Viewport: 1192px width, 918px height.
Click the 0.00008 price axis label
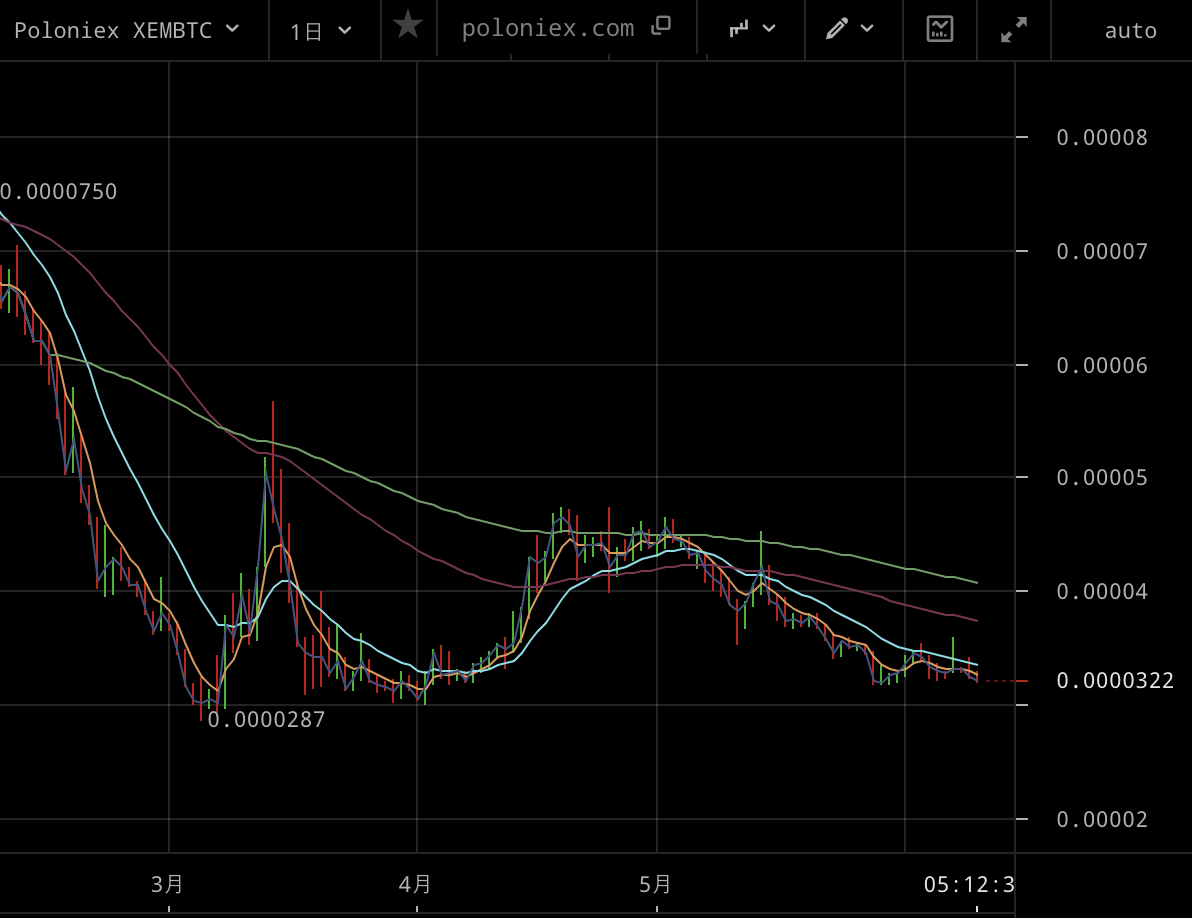coord(1102,138)
